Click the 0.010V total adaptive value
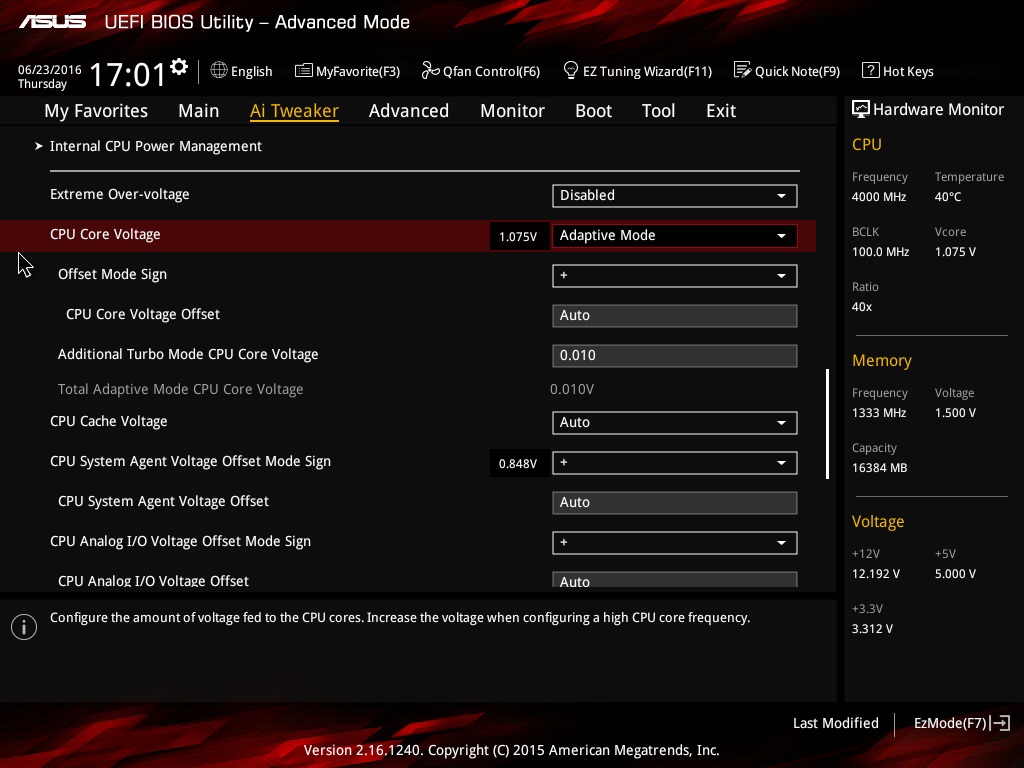Screen dimensions: 1024x768 pyautogui.click(x=571, y=389)
